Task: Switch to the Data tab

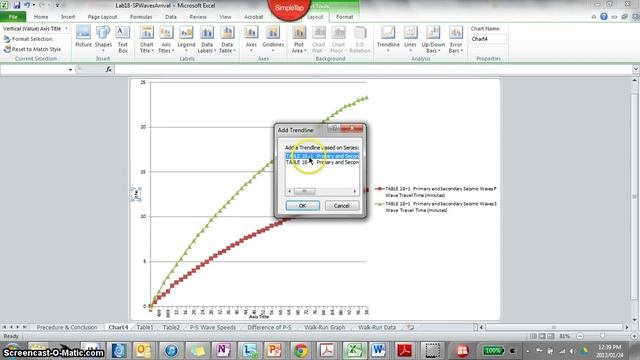Action: pos(171,17)
